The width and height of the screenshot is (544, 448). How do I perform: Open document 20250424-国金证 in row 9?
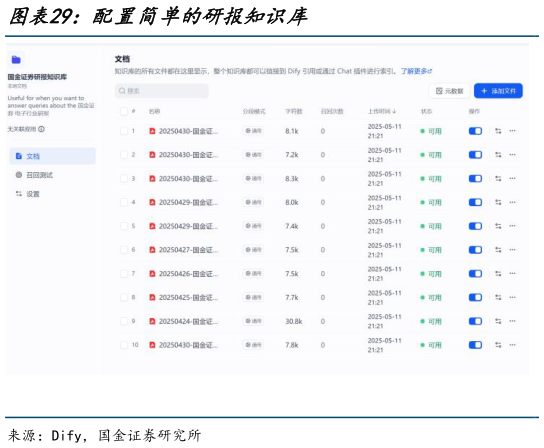(188, 321)
